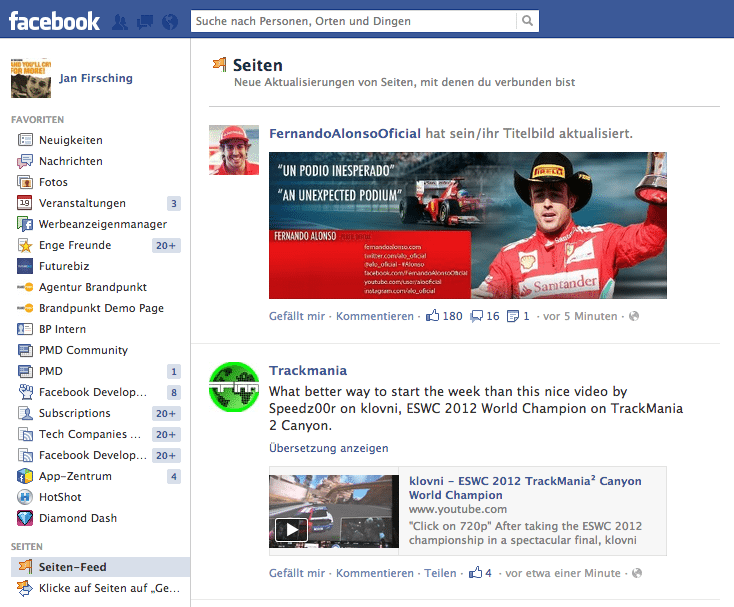View the 16 comments on Alonso post
Screen dimensions: 734x607
point(485,316)
